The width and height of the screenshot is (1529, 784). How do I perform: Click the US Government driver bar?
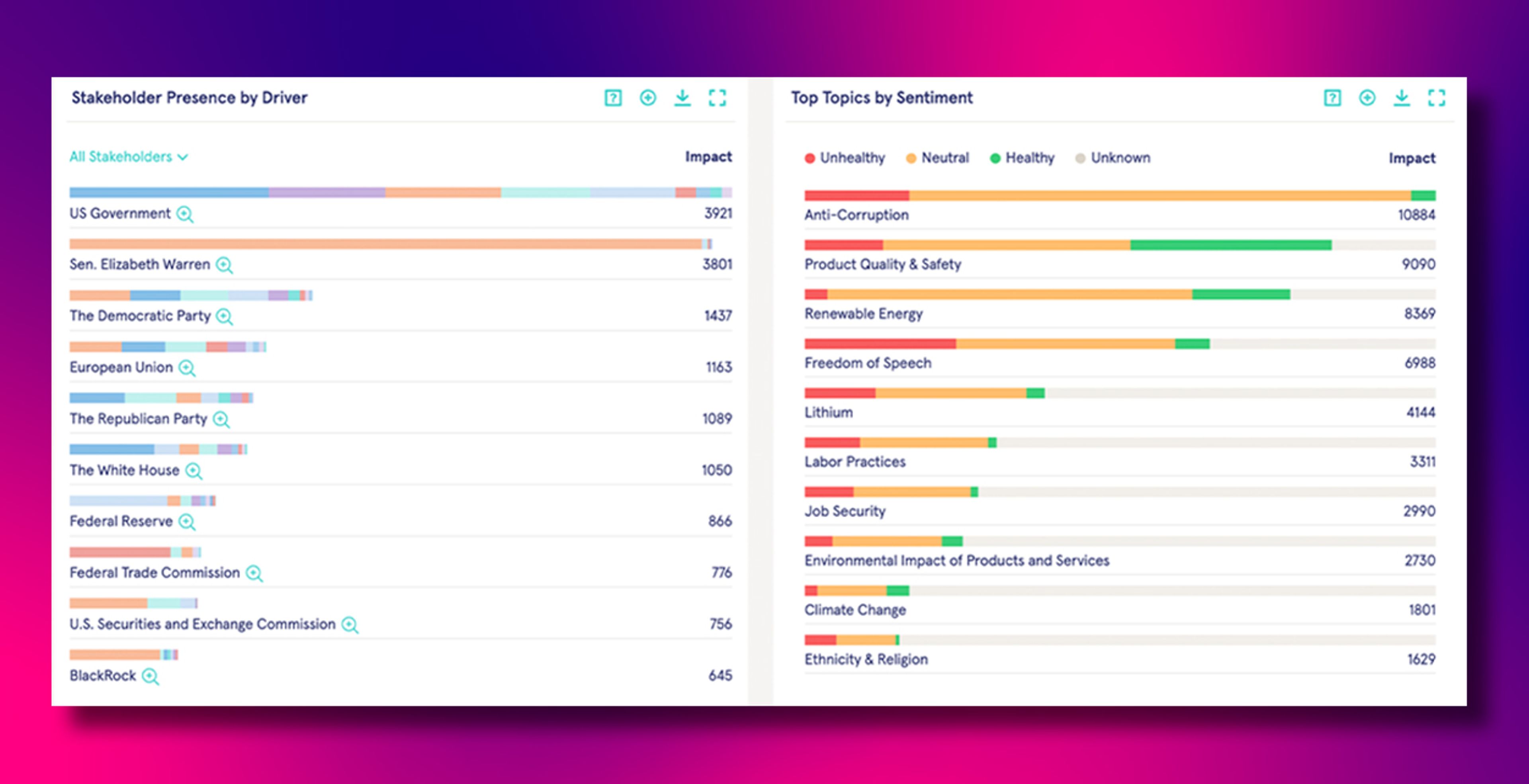401,192
